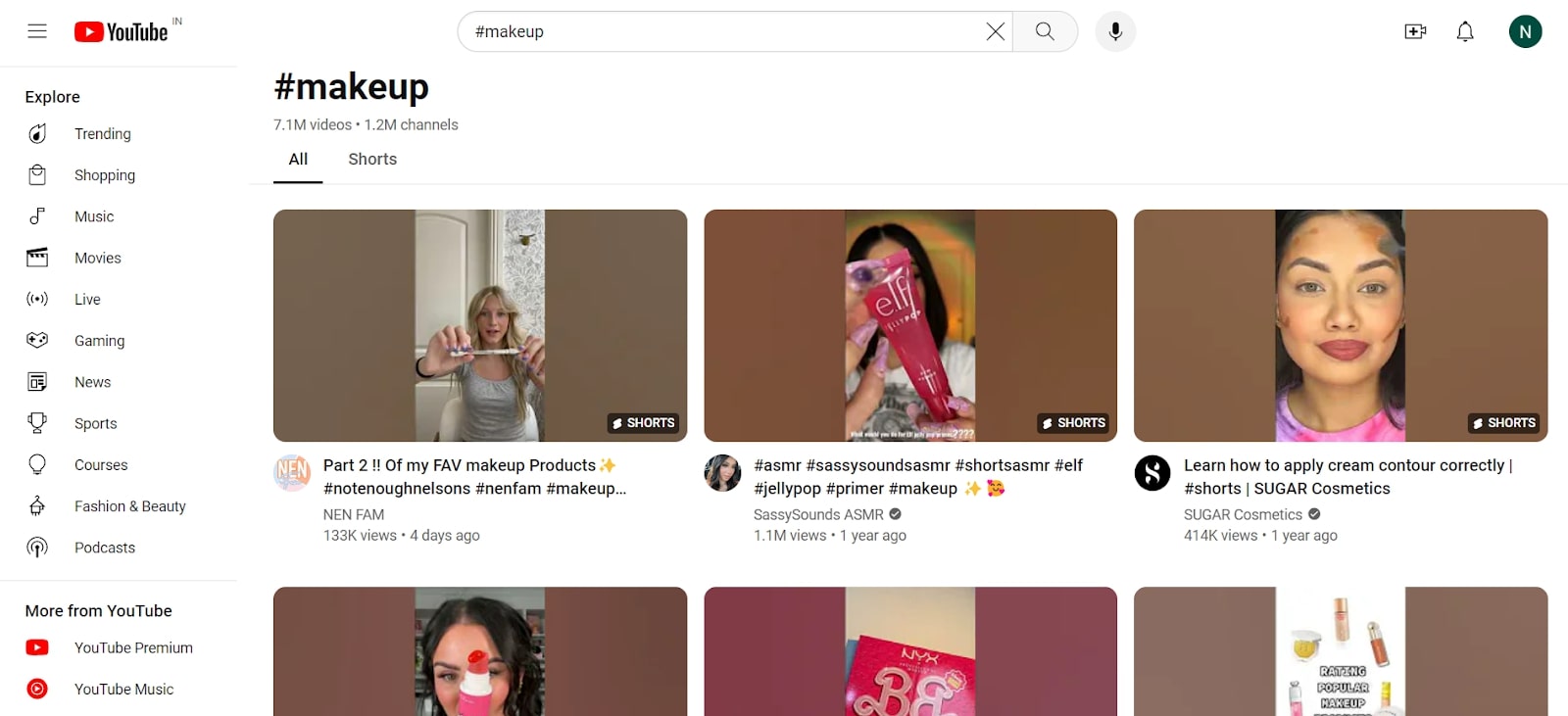Switch to the All tab
Image resolution: width=1568 pixels, height=716 pixels.
pos(298,160)
